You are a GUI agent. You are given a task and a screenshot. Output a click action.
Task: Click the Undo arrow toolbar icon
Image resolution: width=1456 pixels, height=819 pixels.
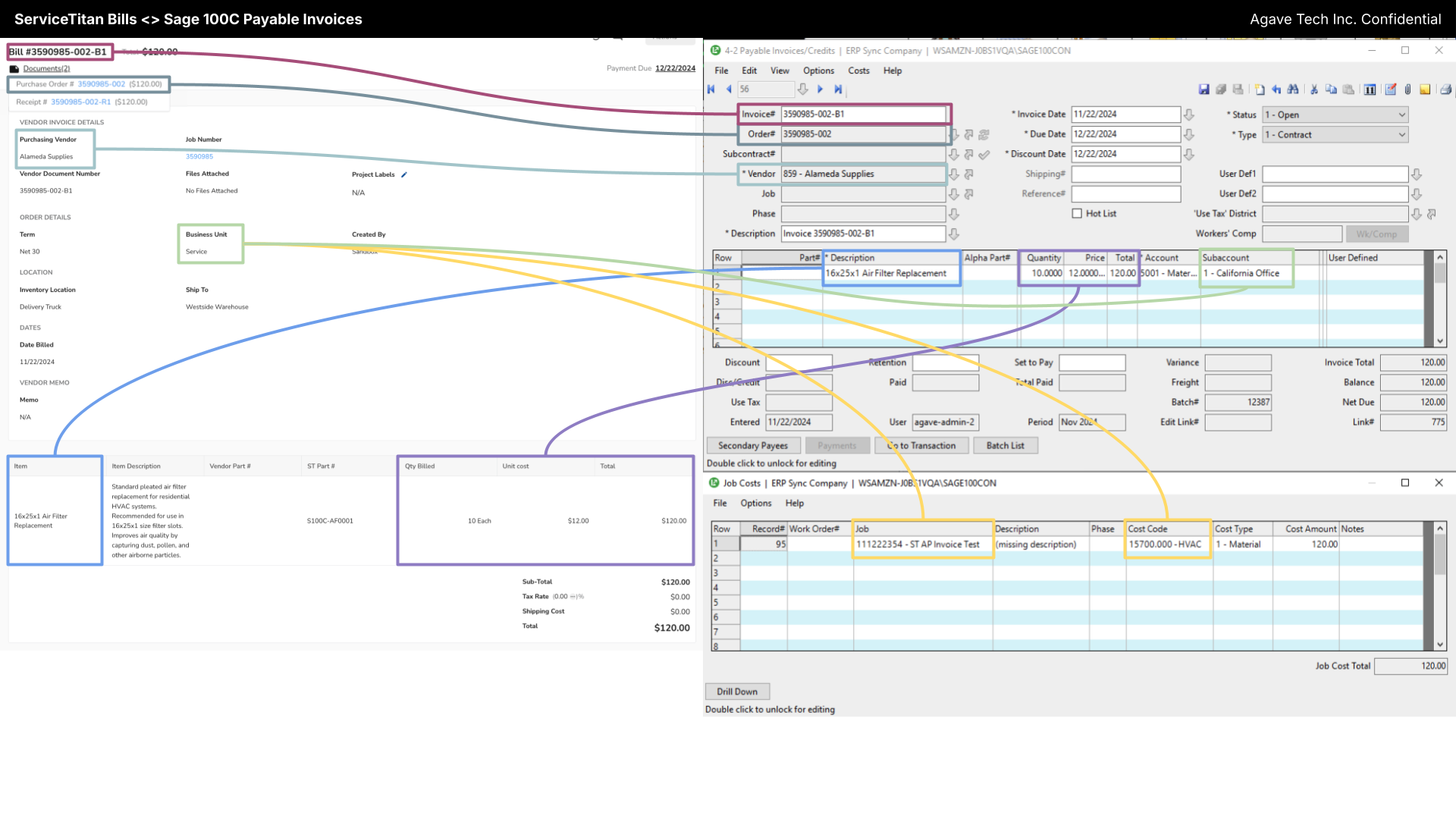tap(1276, 89)
